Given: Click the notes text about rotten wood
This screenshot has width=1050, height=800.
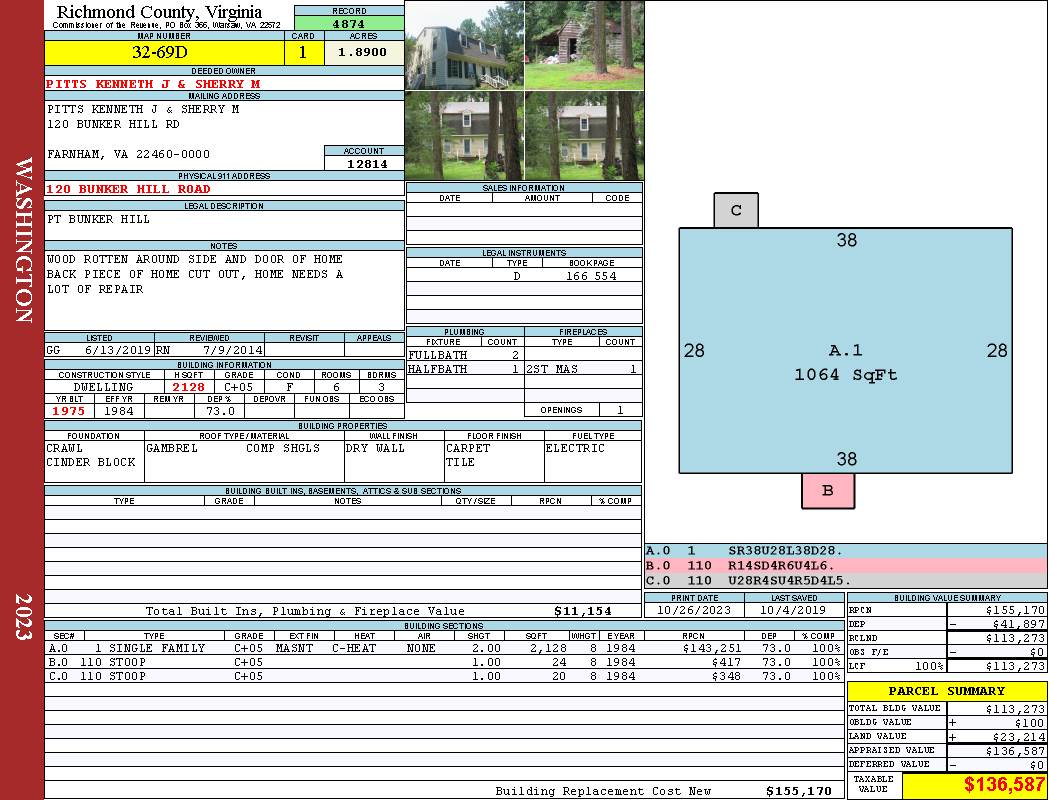Looking at the screenshot, I should (195, 274).
